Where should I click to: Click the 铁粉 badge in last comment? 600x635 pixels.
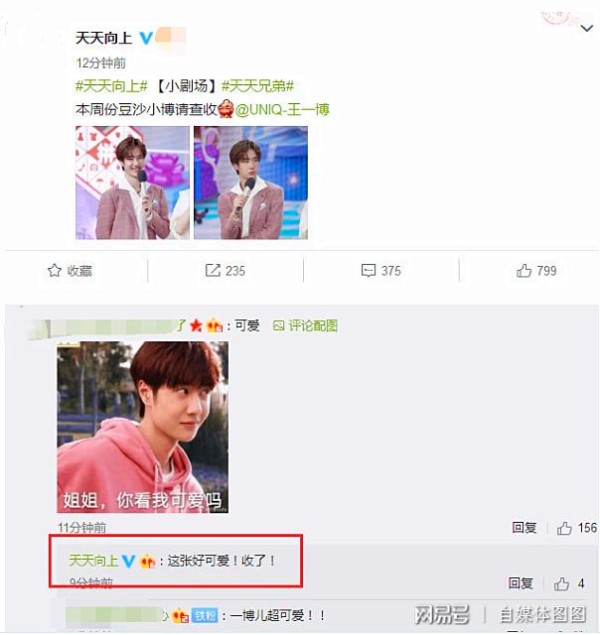[x=205, y=616]
